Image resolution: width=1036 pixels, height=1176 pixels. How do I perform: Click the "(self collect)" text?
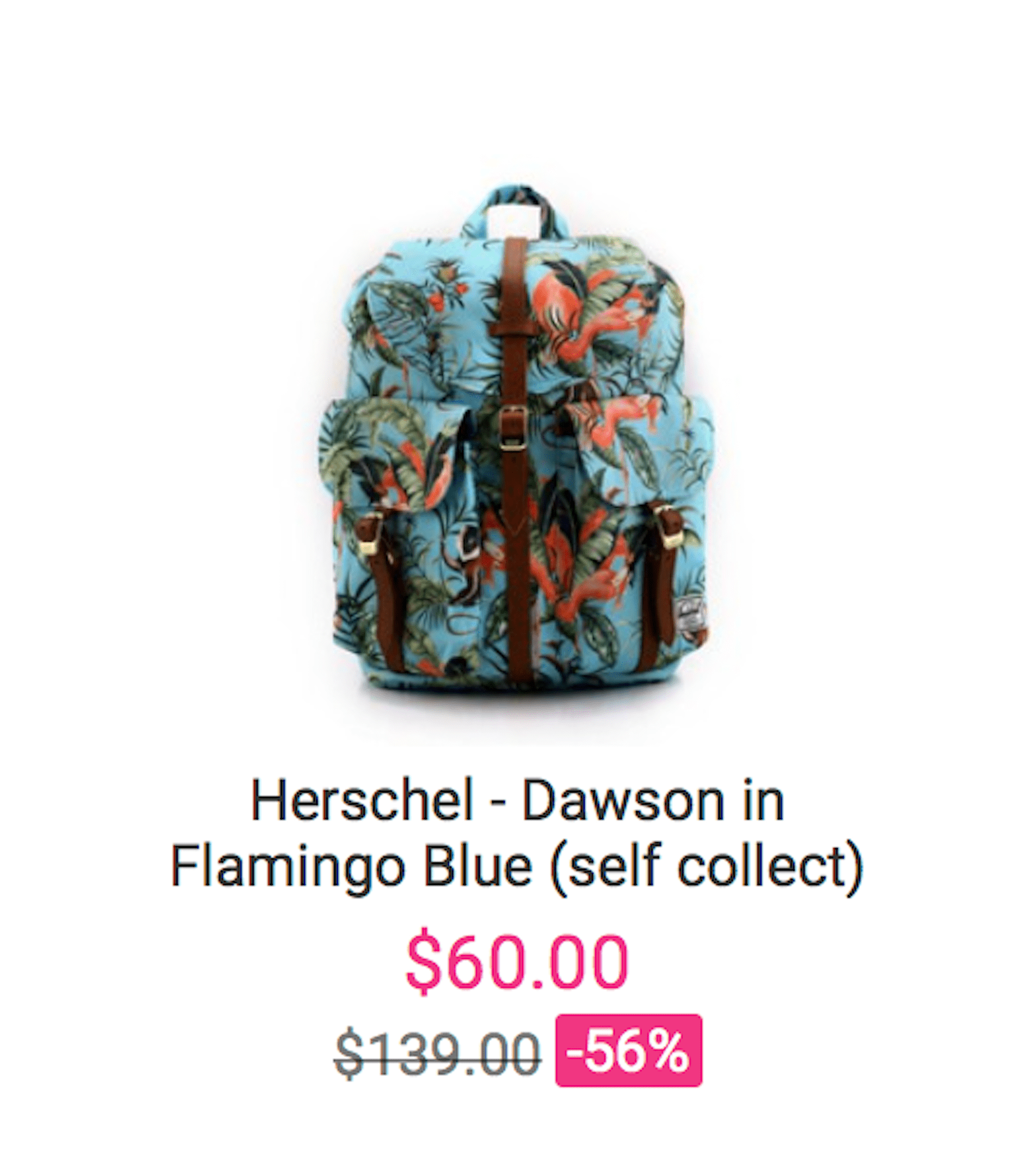pos(707,867)
